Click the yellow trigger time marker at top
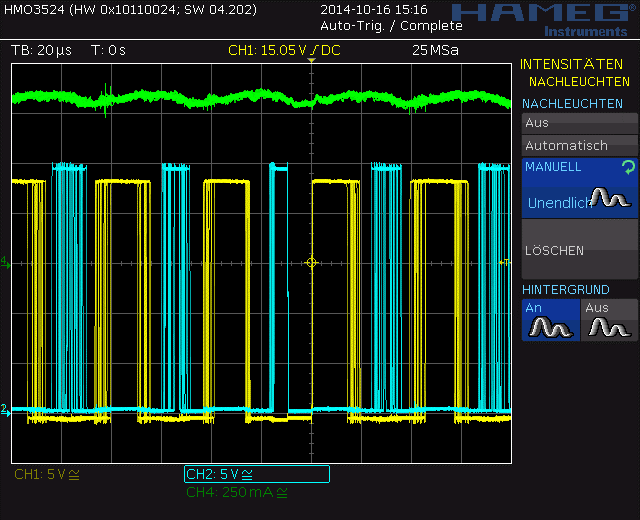Image resolution: width=640 pixels, height=520 pixels. coord(311,62)
